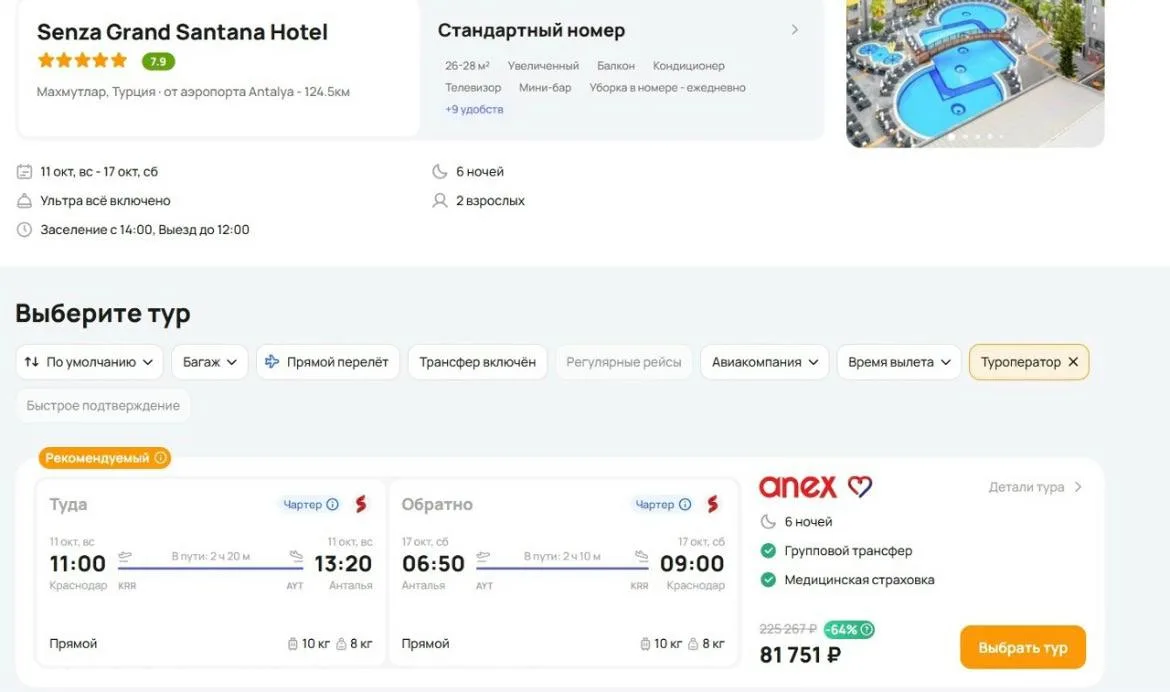The image size is (1170, 692).
Task: Click the checkmark icon by Групповой трансфер
Action: point(768,551)
